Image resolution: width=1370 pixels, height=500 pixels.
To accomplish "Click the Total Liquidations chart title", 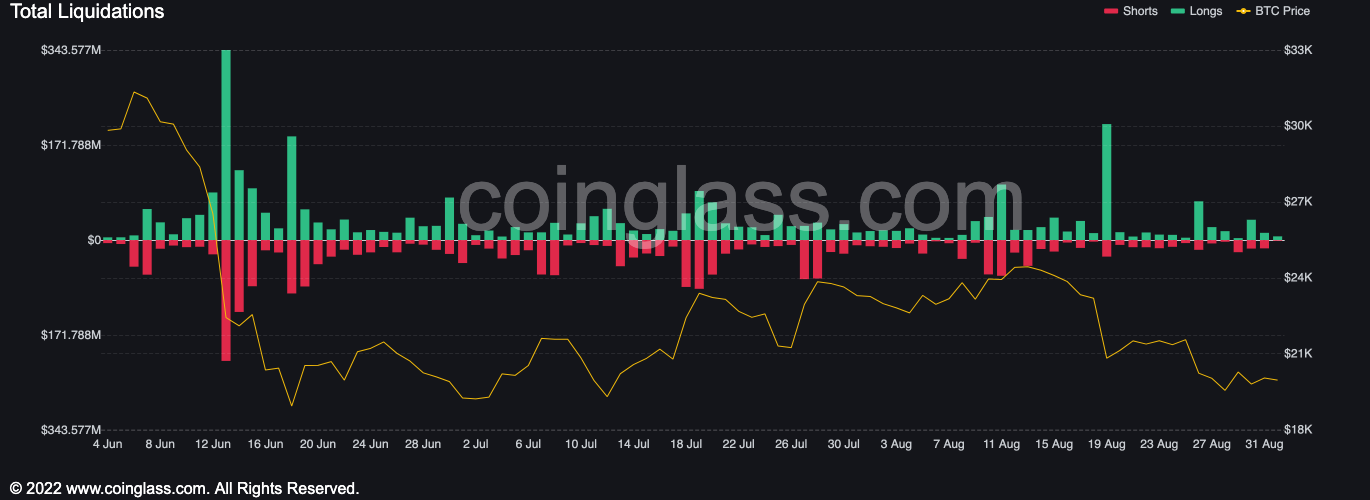I will point(87,12).
